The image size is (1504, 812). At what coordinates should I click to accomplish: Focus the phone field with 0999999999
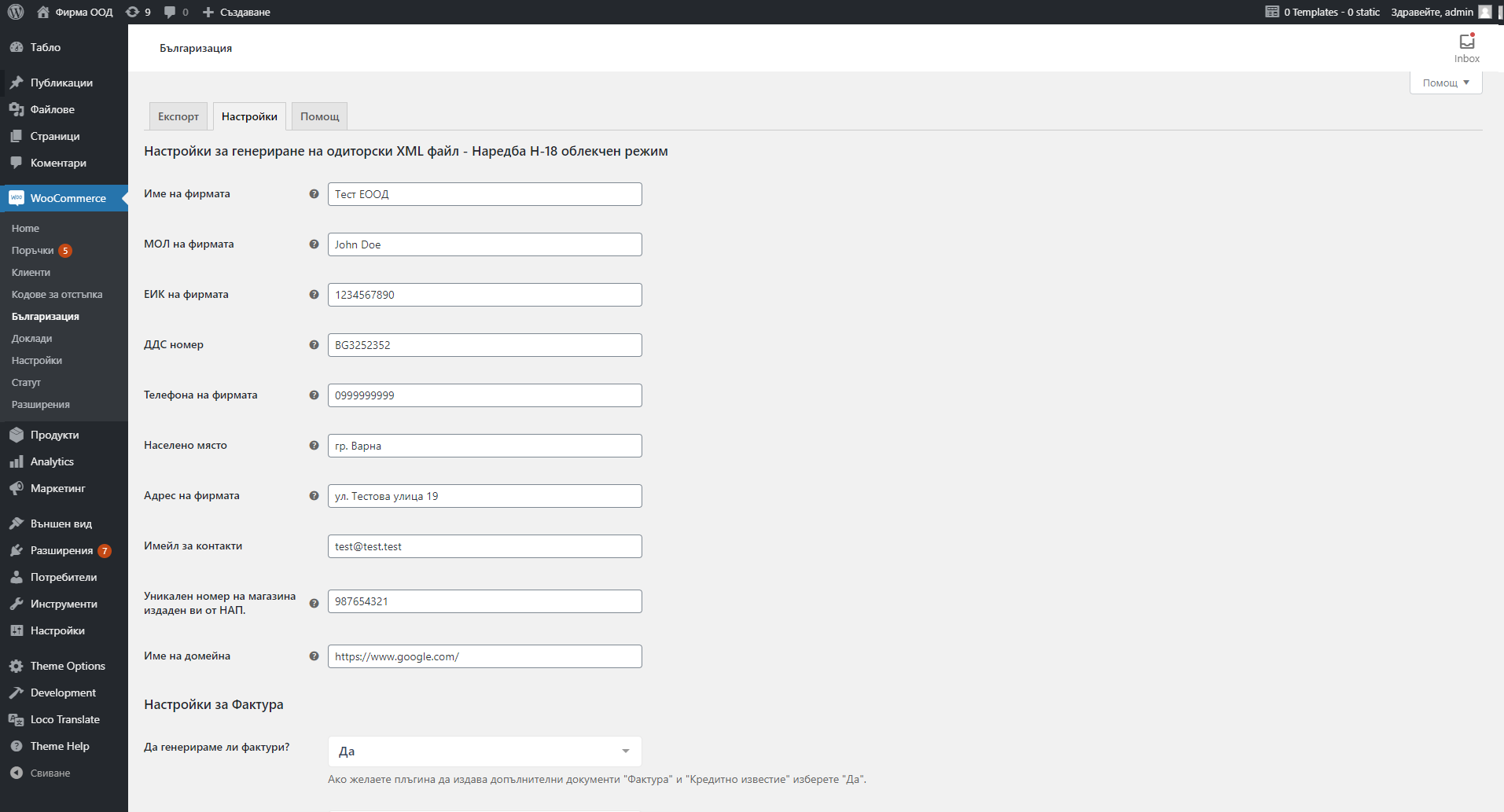point(484,395)
